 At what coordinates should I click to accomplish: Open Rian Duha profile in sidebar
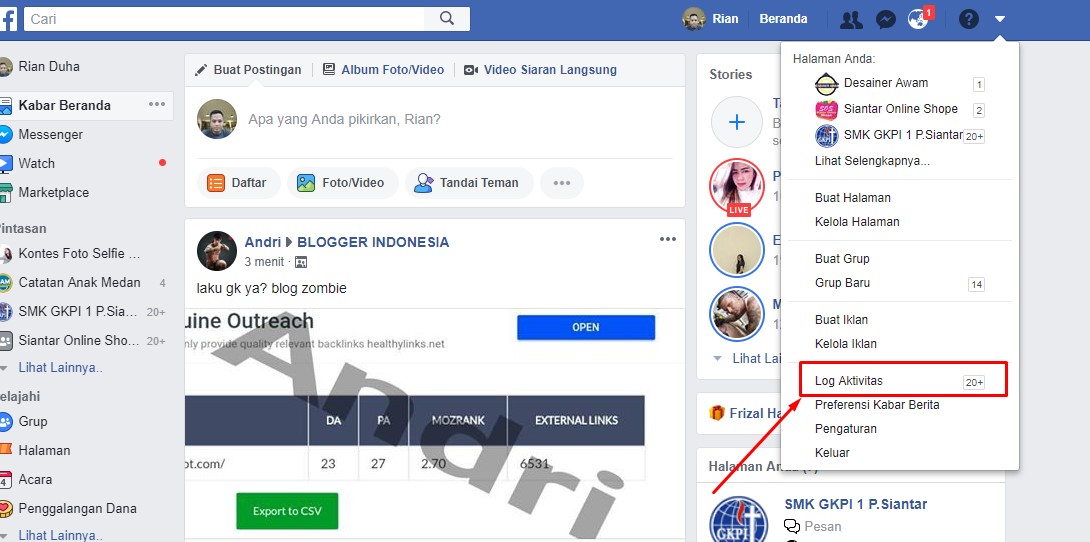(49, 67)
